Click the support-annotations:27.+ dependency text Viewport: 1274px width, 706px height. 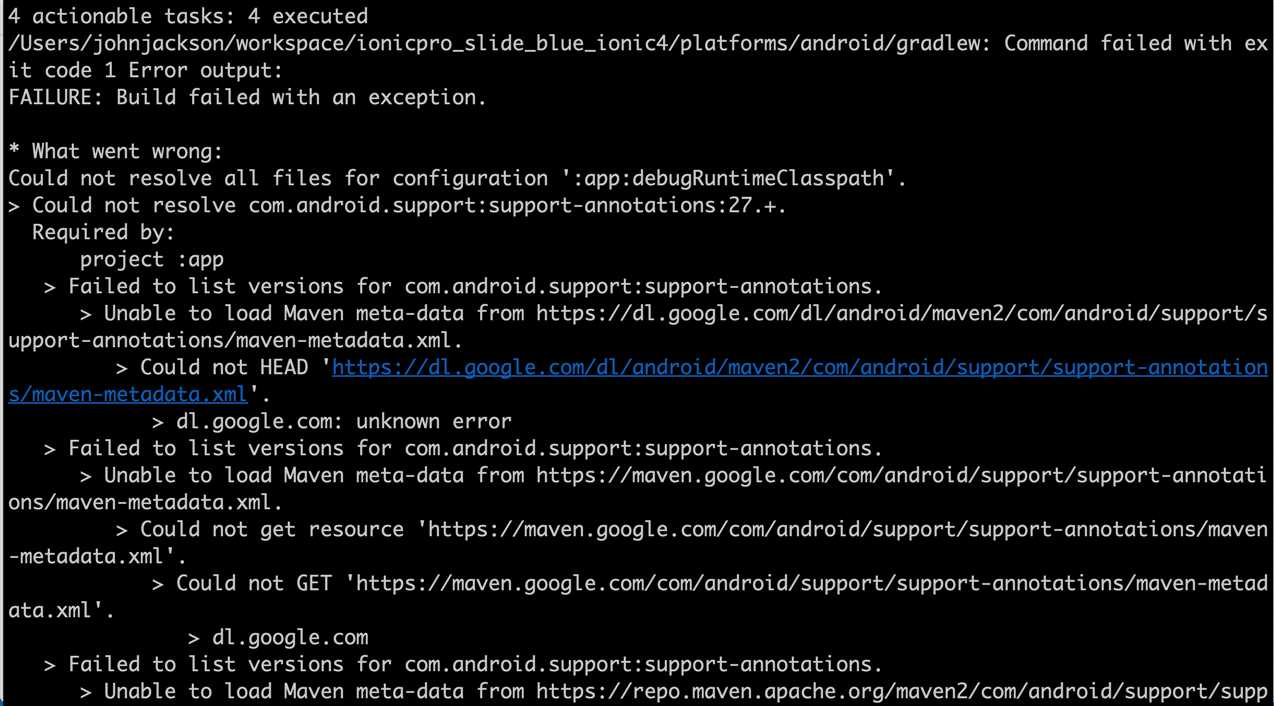[x=517, y=205]
